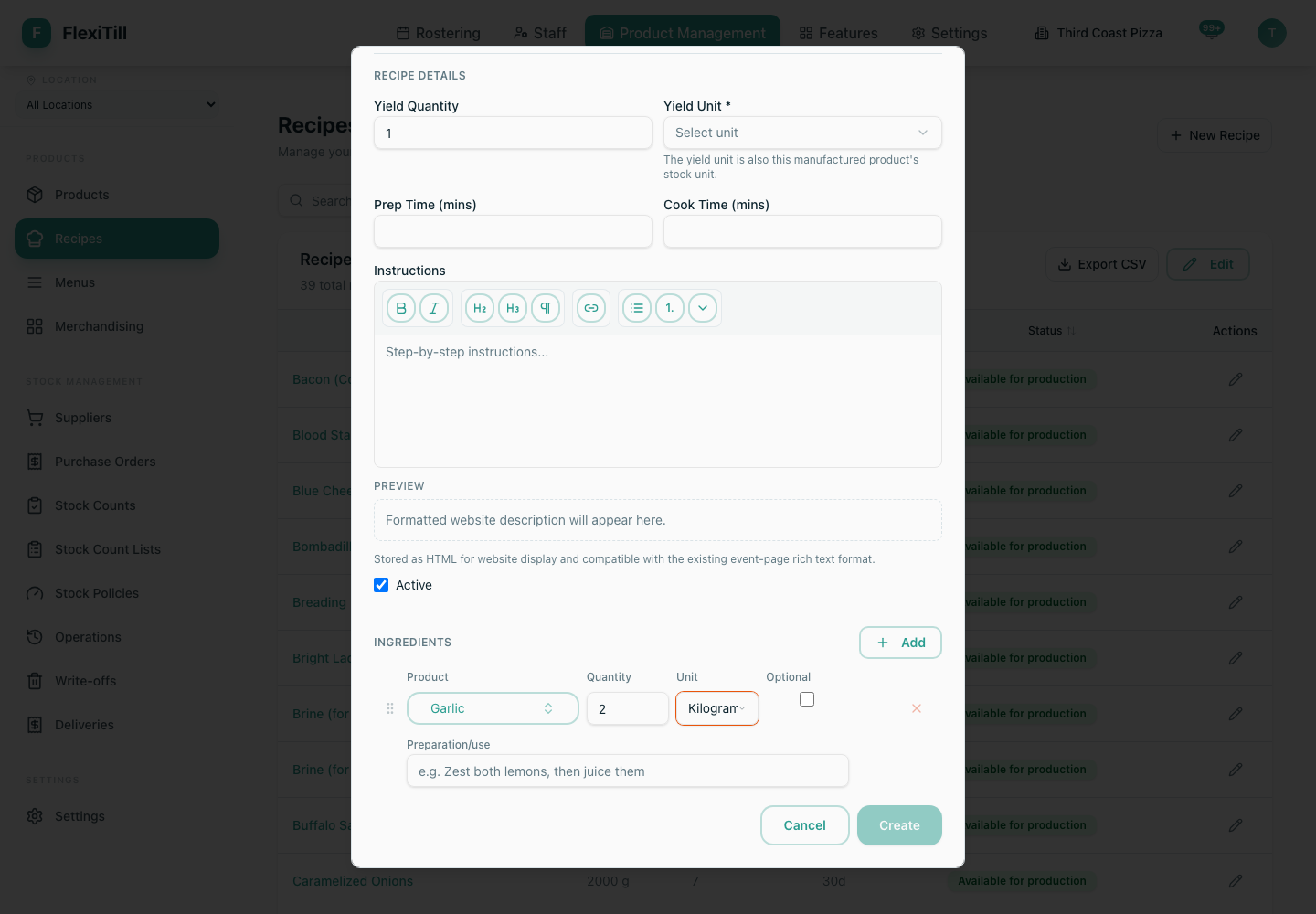Image resolution: width=1316 pixels, height=914 pixels.
Task: Open the Staff tab
Action: (x=540, y=33)
